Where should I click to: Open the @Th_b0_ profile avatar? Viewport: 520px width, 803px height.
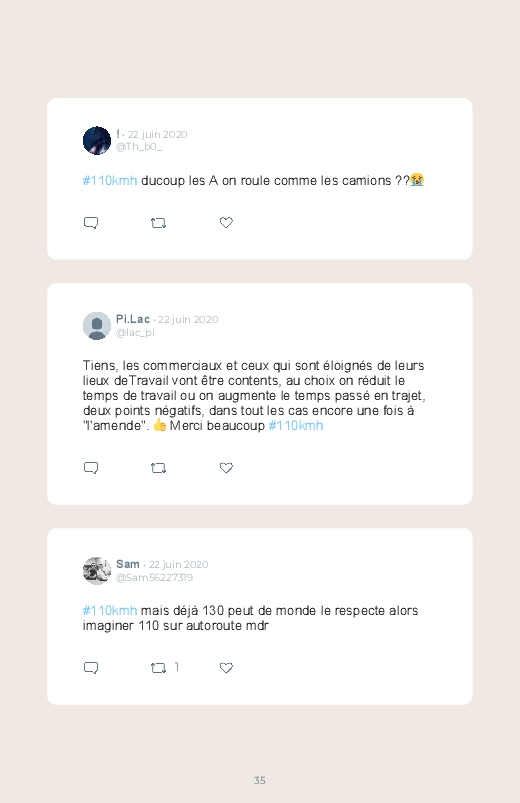tap(97, 140)
